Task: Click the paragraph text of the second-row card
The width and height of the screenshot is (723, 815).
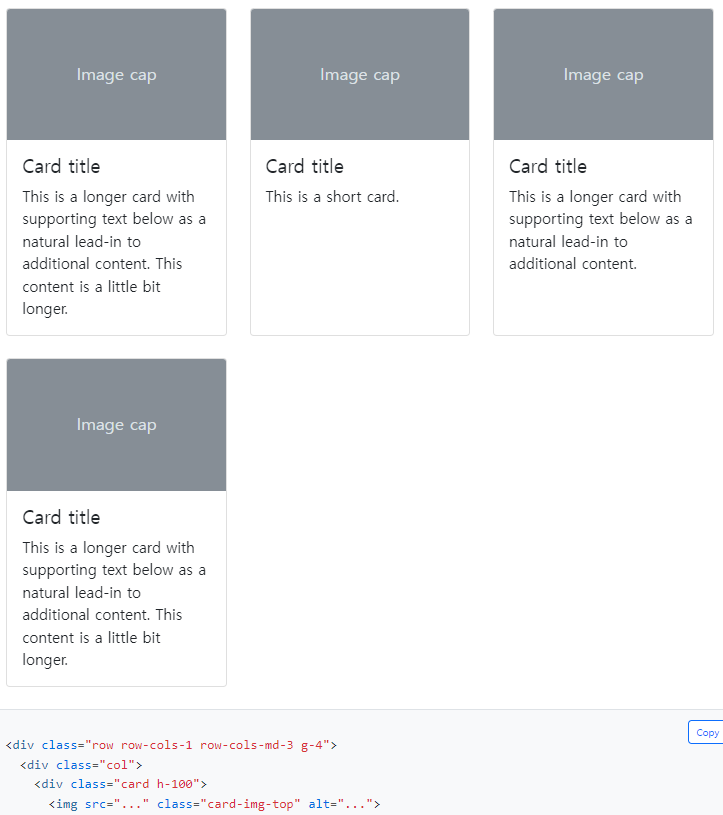Action: 114,603
